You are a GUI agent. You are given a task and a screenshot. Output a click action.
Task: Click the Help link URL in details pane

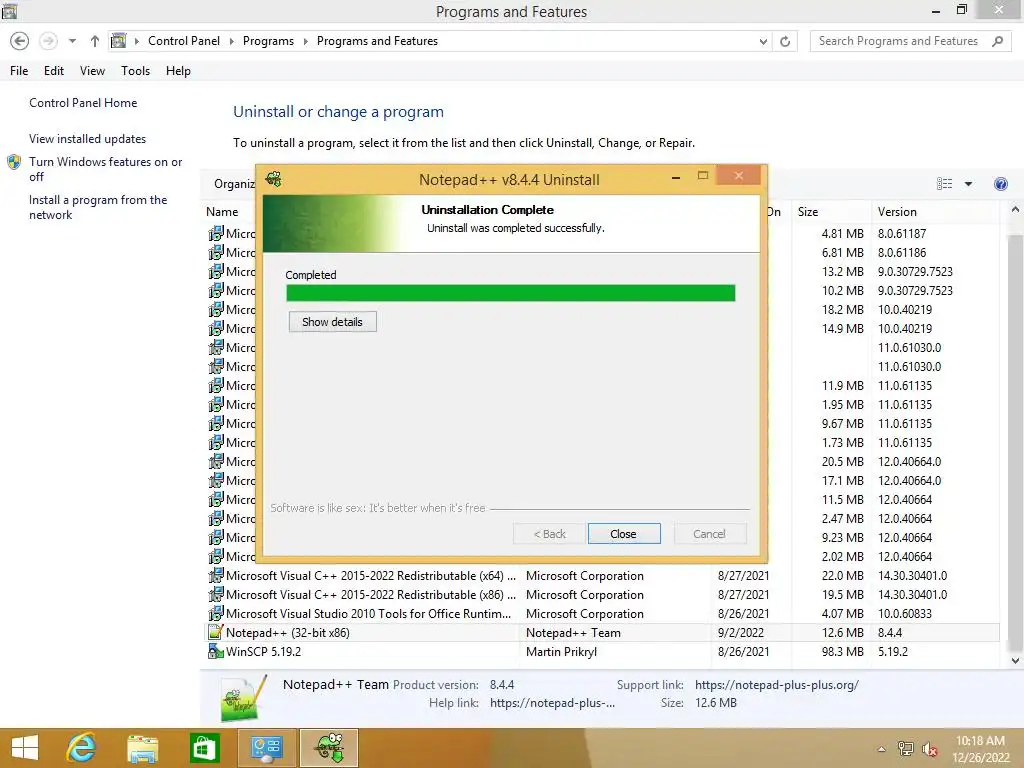pos(552,703)
